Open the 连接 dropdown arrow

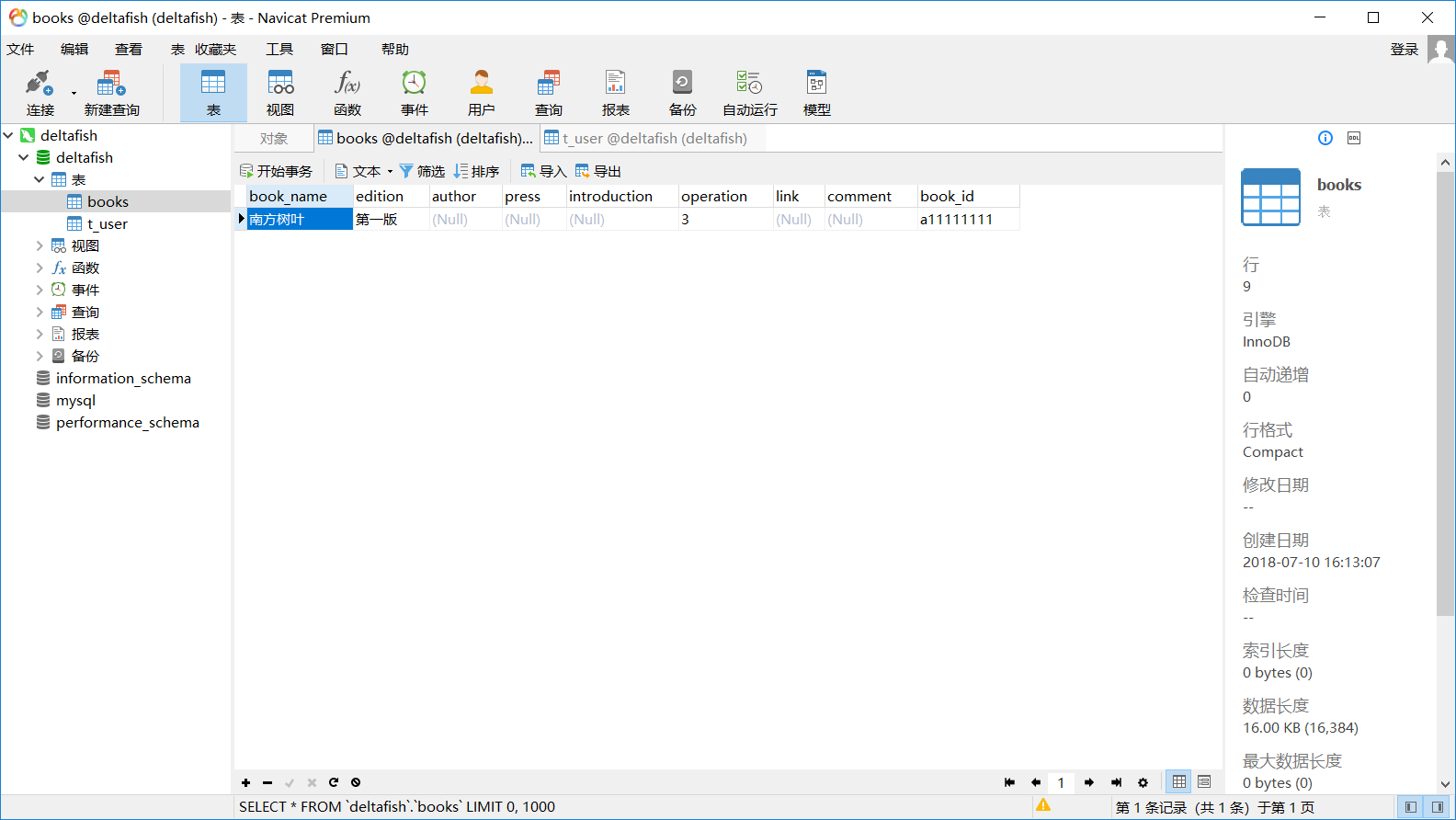(74, 93)
